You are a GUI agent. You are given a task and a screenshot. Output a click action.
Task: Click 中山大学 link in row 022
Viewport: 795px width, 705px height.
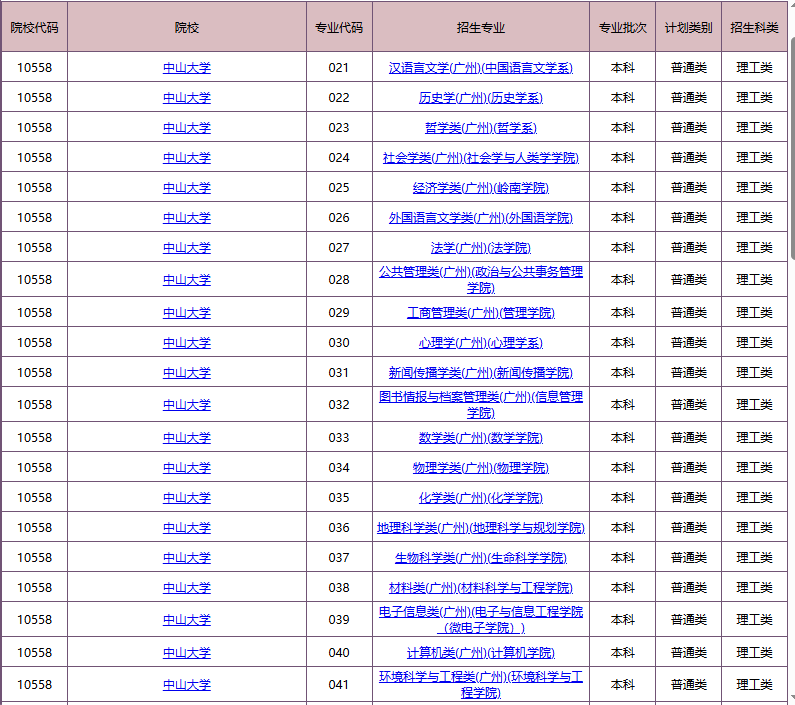[x=187, y=98]
